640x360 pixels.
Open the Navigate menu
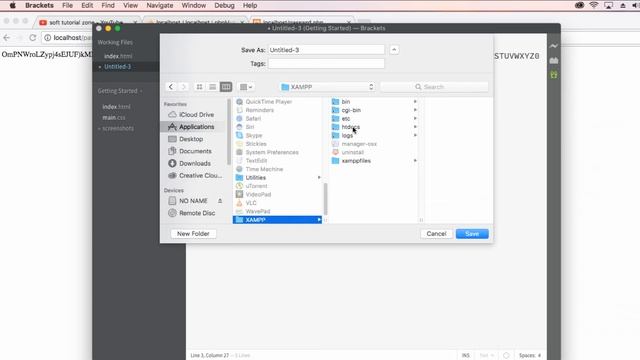(x=160, y=5)
